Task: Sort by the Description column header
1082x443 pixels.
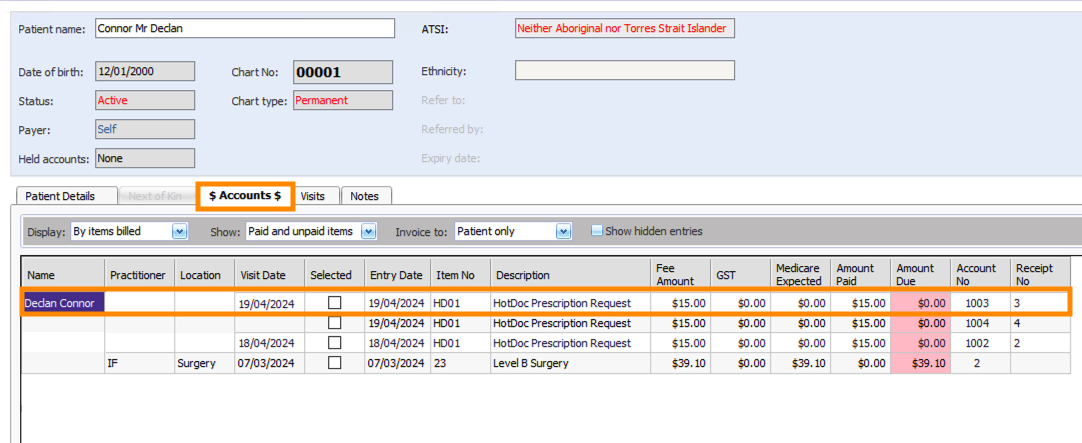Action: (x=570, y=275)
